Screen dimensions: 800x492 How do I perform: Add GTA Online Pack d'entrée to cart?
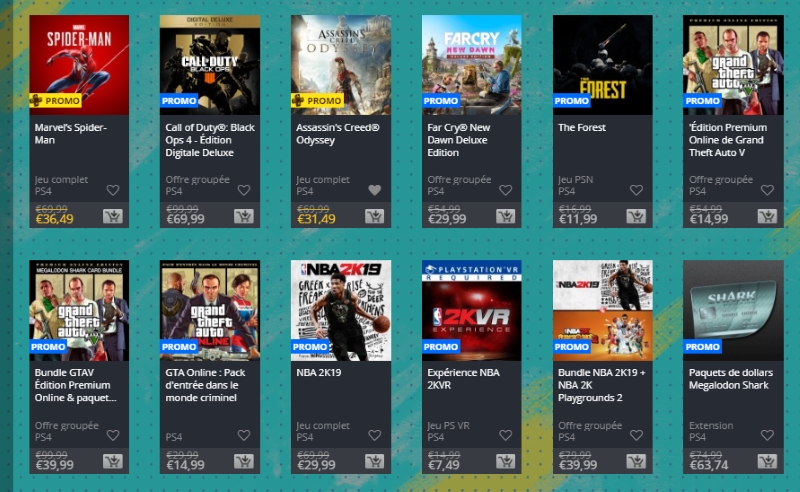click(244, 462)
